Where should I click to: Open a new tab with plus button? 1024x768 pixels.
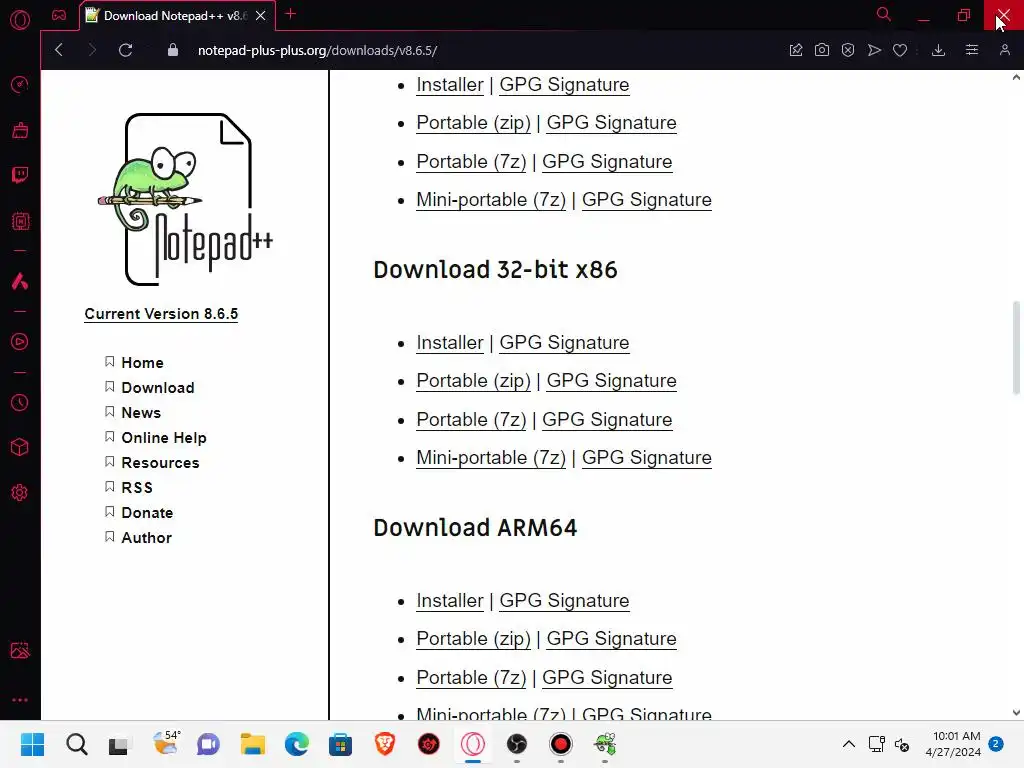pos(291,14)
